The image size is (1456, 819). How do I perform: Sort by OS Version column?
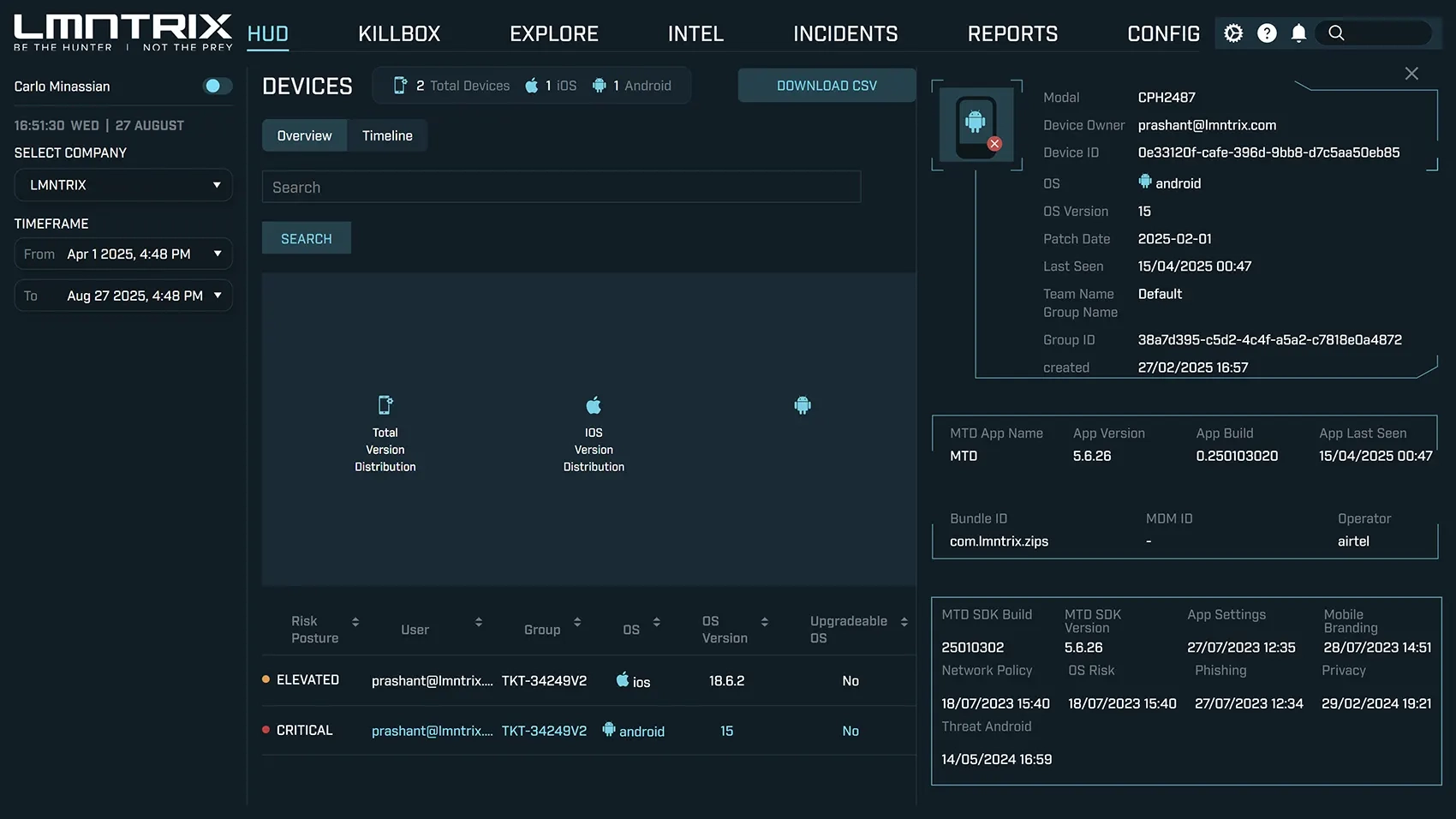(x=765, y=621)
